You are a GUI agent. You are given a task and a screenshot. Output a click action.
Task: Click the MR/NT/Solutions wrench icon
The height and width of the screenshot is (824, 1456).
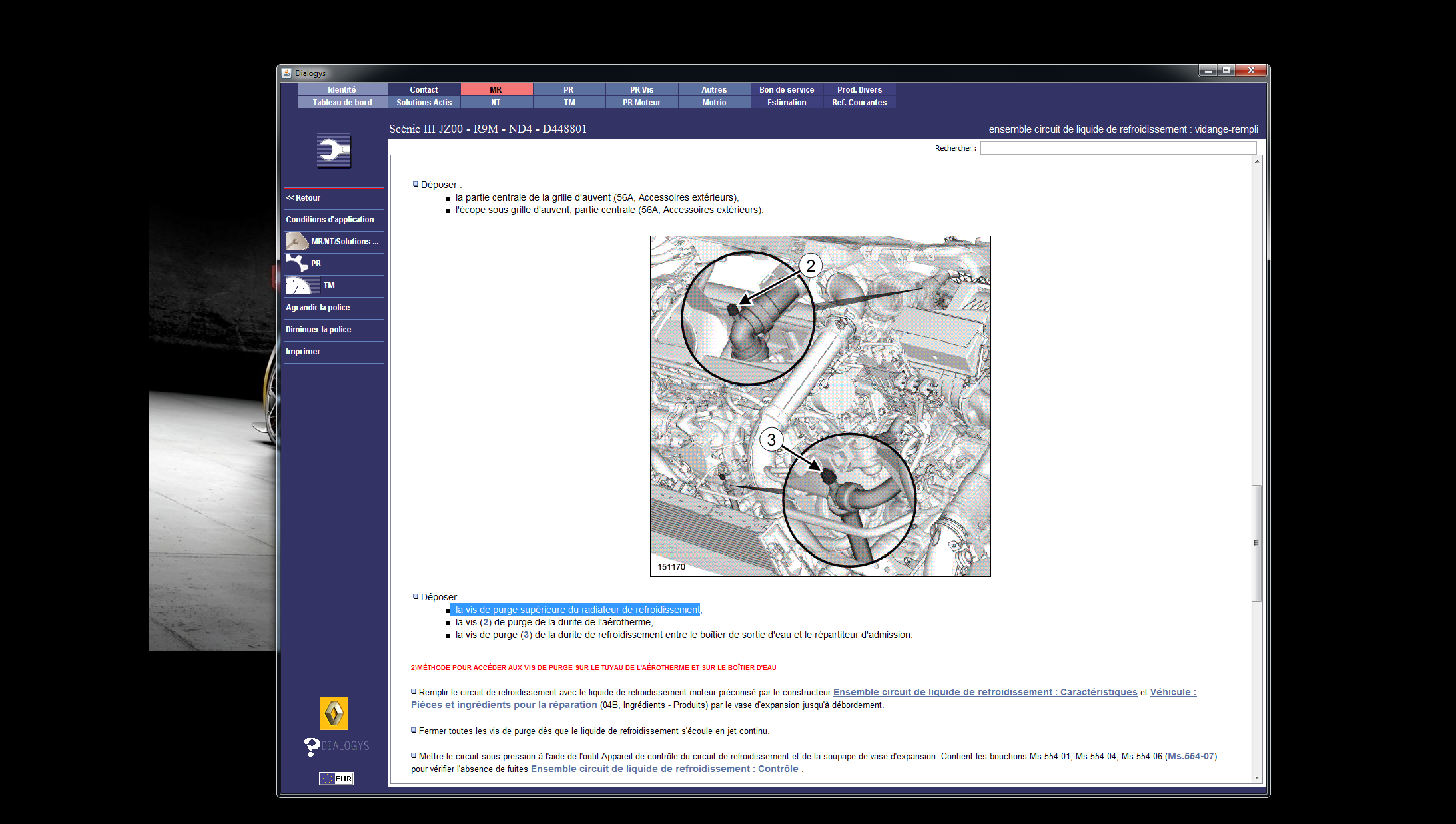296,242
